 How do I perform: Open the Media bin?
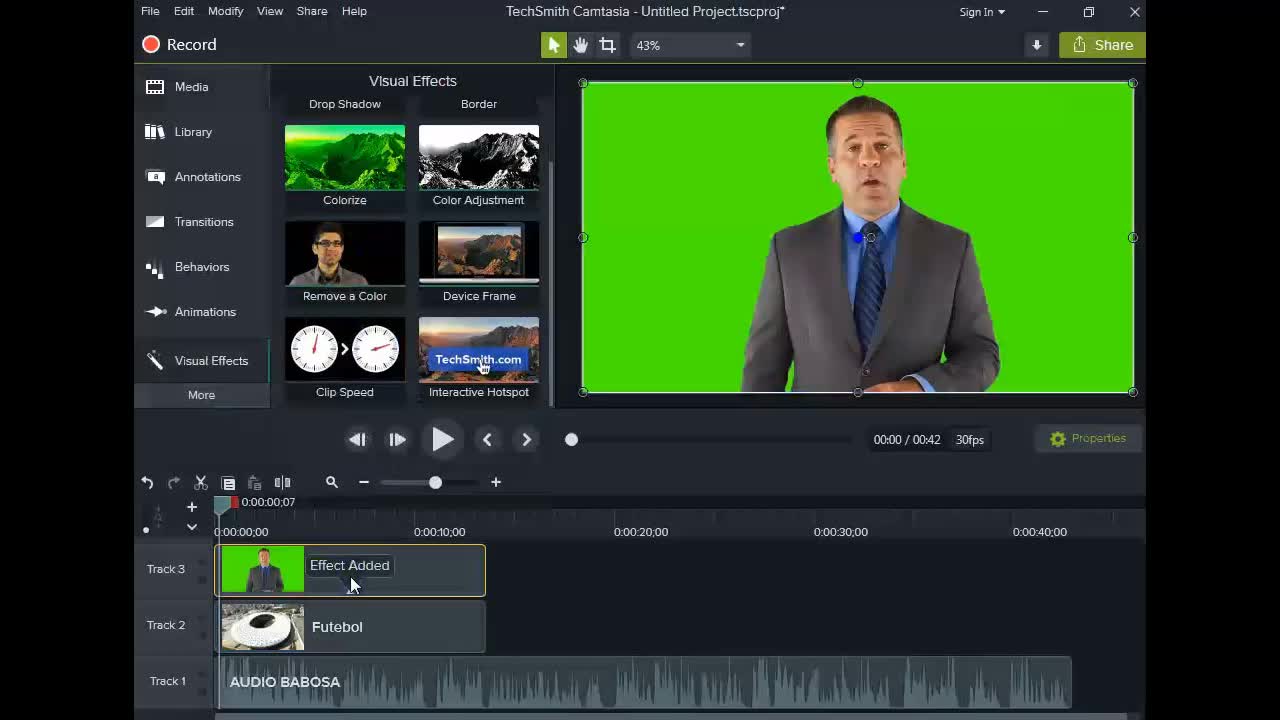pos(202,87)
